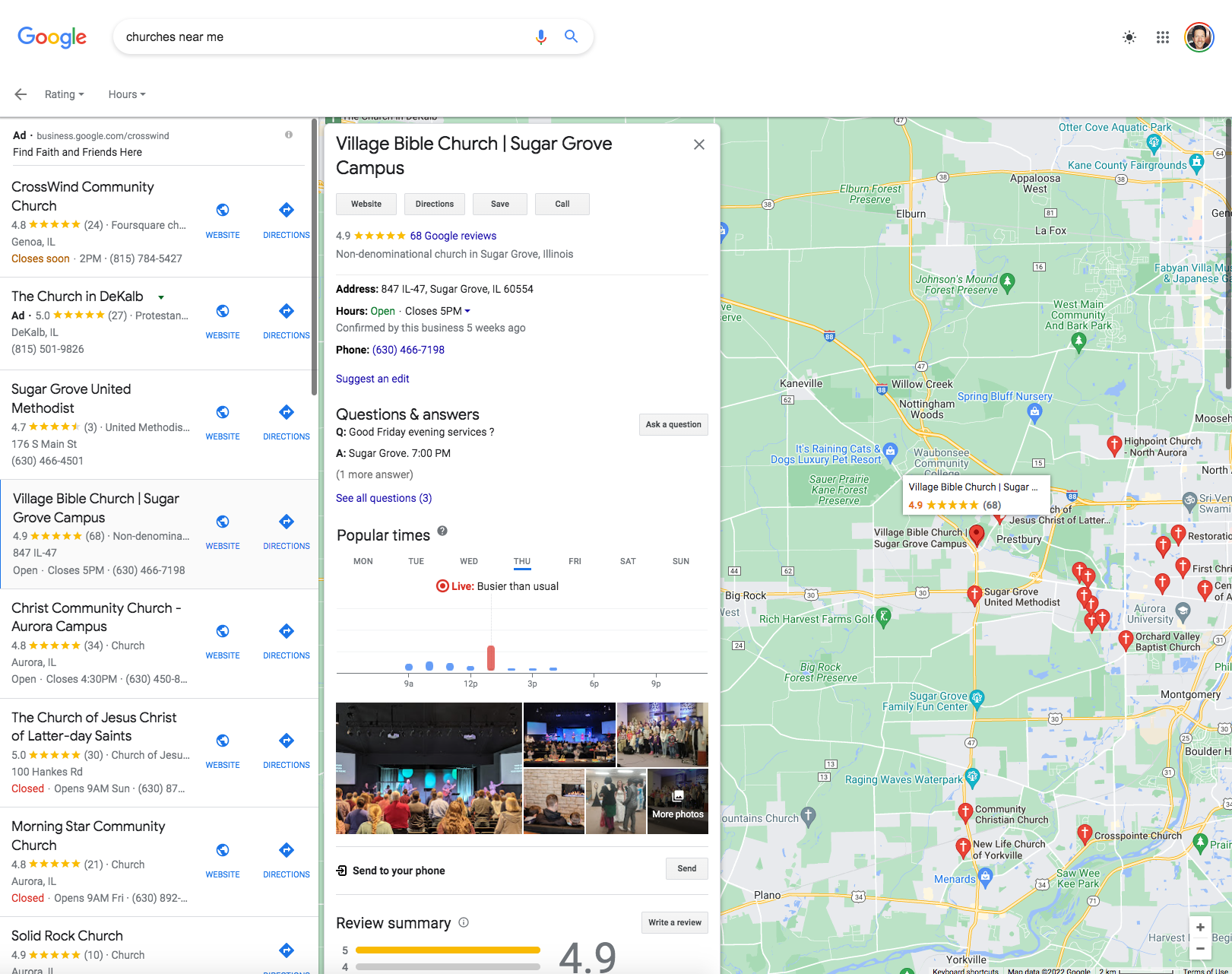Image resolution: width=1232 pixels, height=974 pixels.
Task: Zoom out the map with minus button
Action: pos(1200,948)
